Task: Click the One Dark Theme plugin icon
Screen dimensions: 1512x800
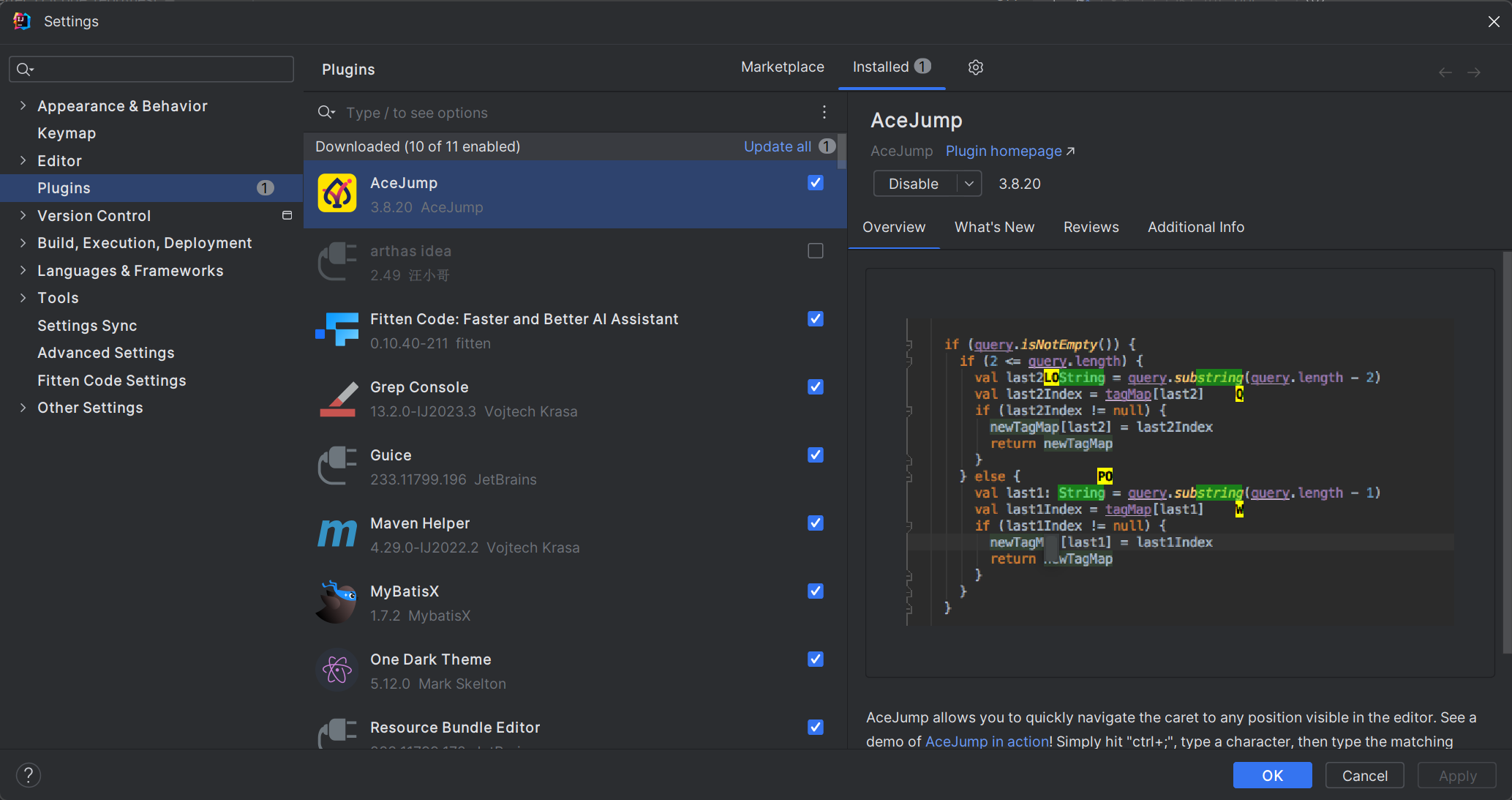Action: point(337,671)
